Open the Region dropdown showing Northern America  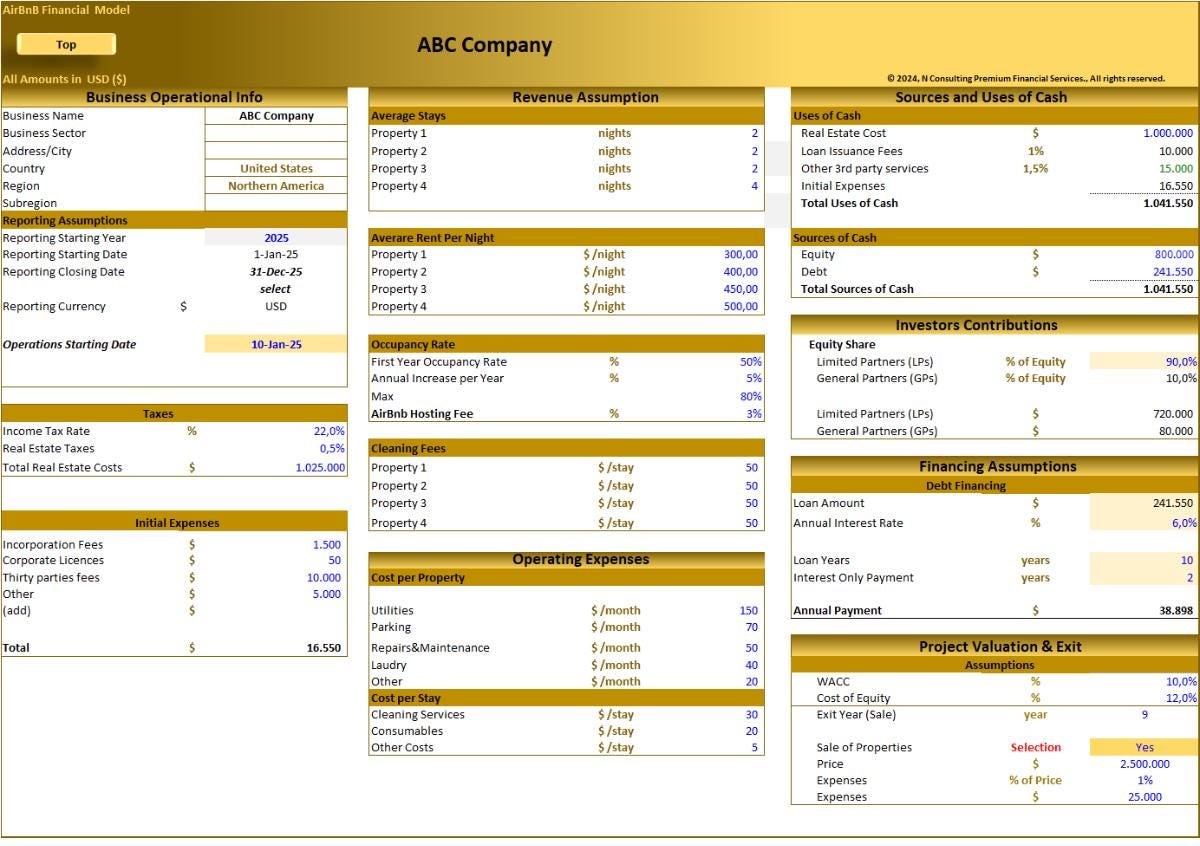click(x=276, y=185)
